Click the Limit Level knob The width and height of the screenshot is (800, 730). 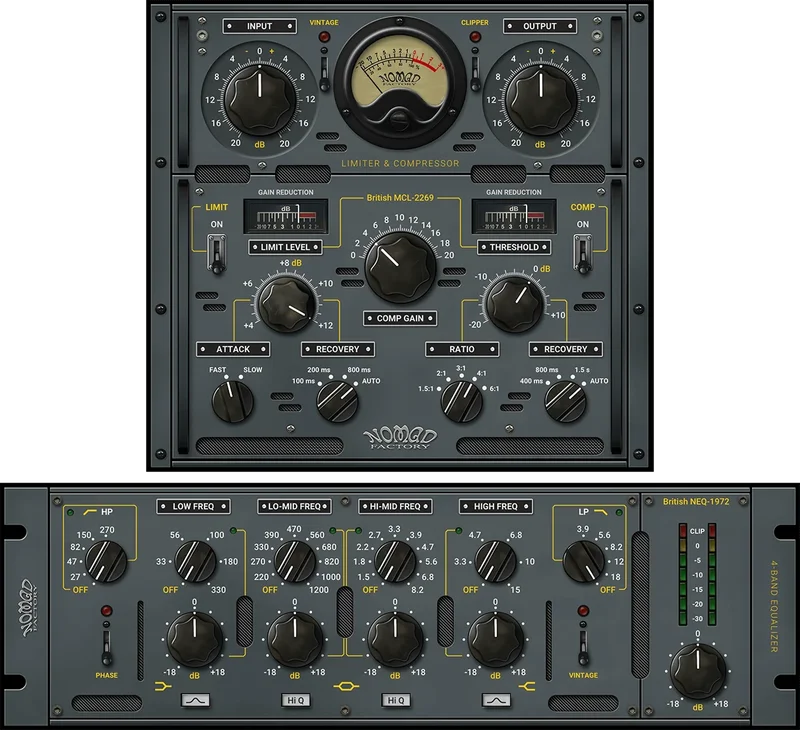click(x=287, y=304)
